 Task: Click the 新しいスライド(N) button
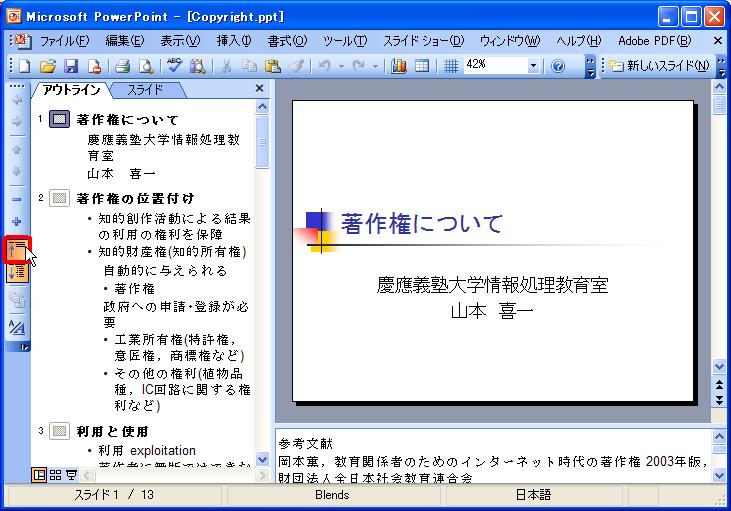tap(659, 66)
